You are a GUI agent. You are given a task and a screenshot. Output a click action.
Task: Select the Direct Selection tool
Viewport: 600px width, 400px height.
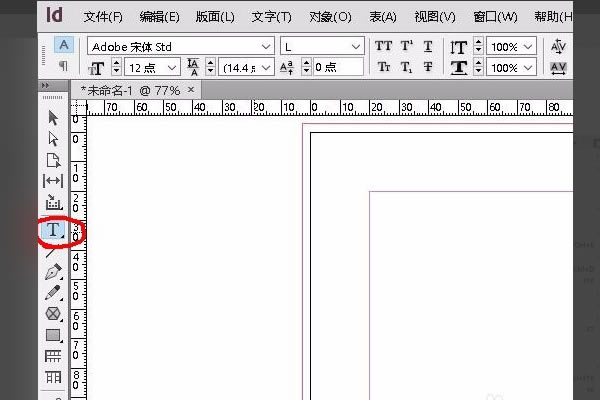(53, 139)
